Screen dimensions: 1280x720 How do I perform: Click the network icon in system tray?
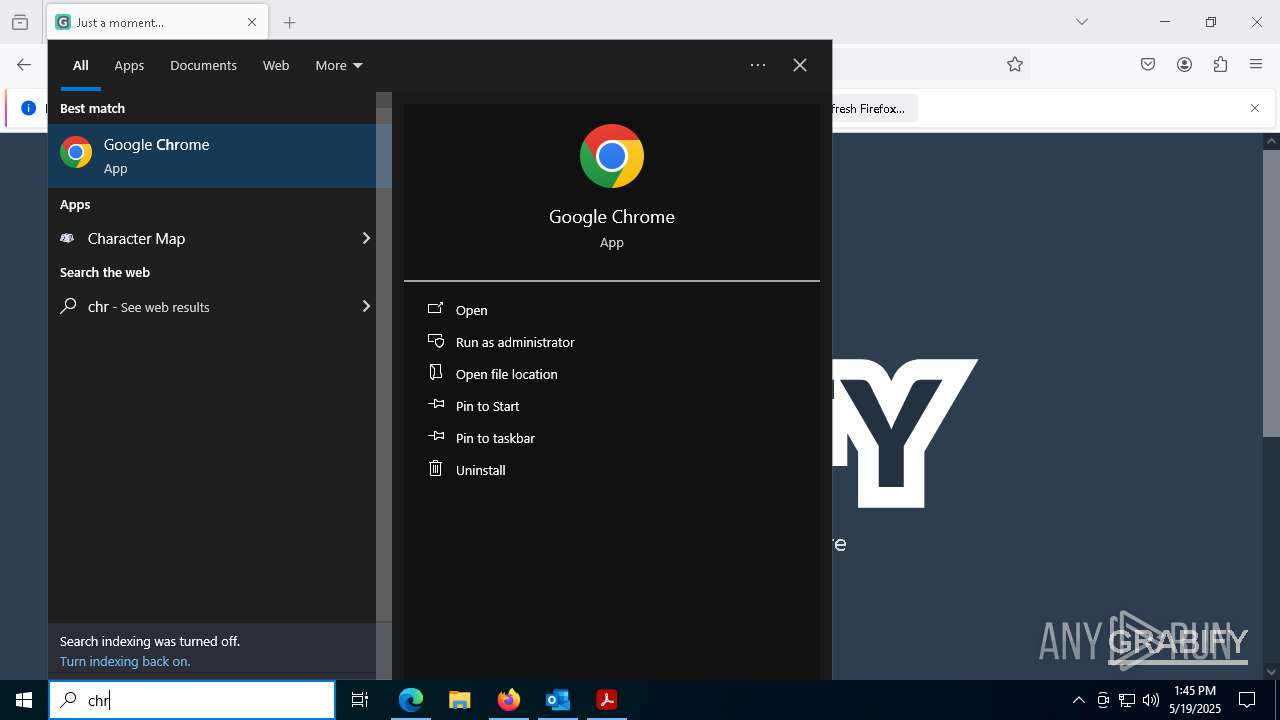coord(1127,700)
